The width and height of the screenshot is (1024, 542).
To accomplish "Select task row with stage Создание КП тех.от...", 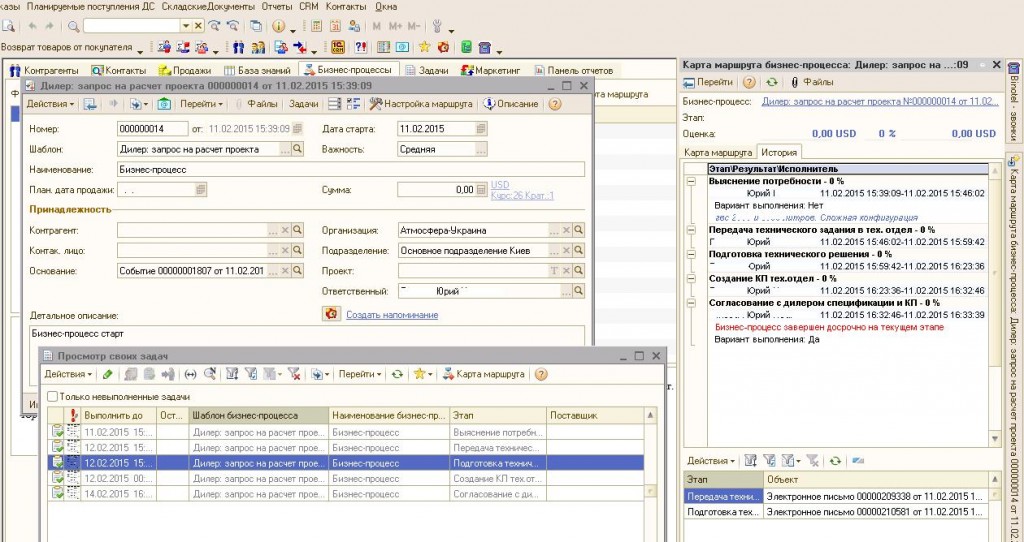I will pos(346,479).
